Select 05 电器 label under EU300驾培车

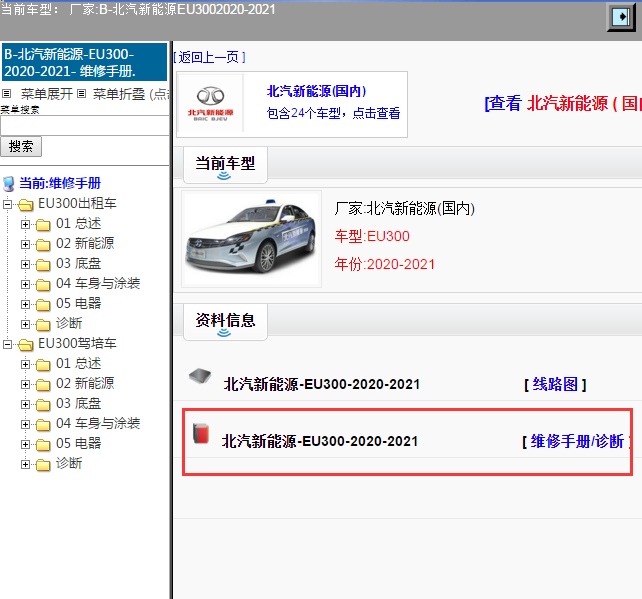(x=78, y=443)
